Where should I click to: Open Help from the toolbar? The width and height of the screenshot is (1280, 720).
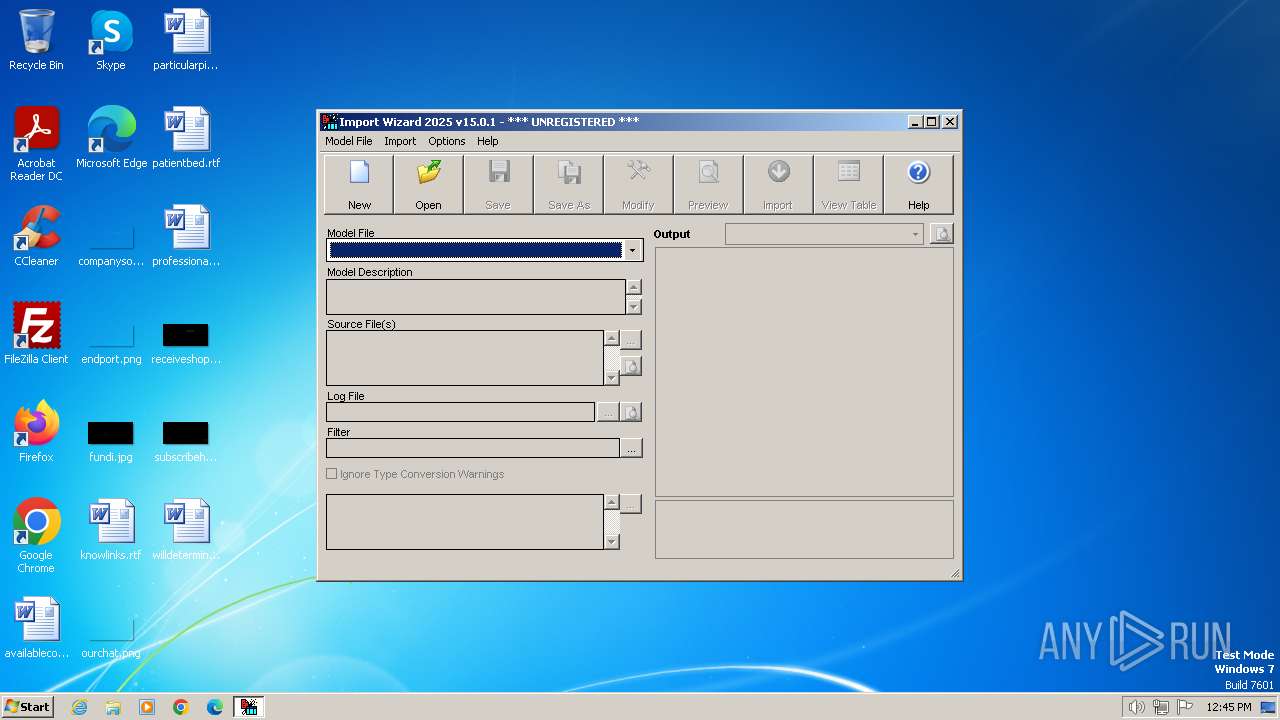click(918, 184)
